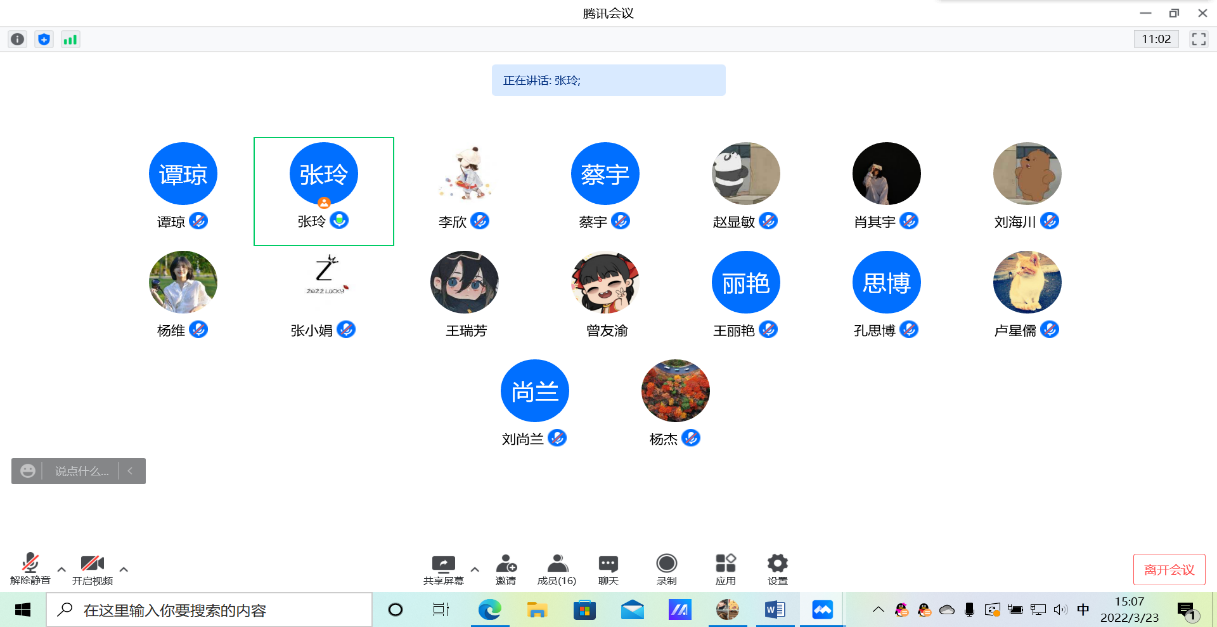Start recording with 录制 button

(666, 568)
